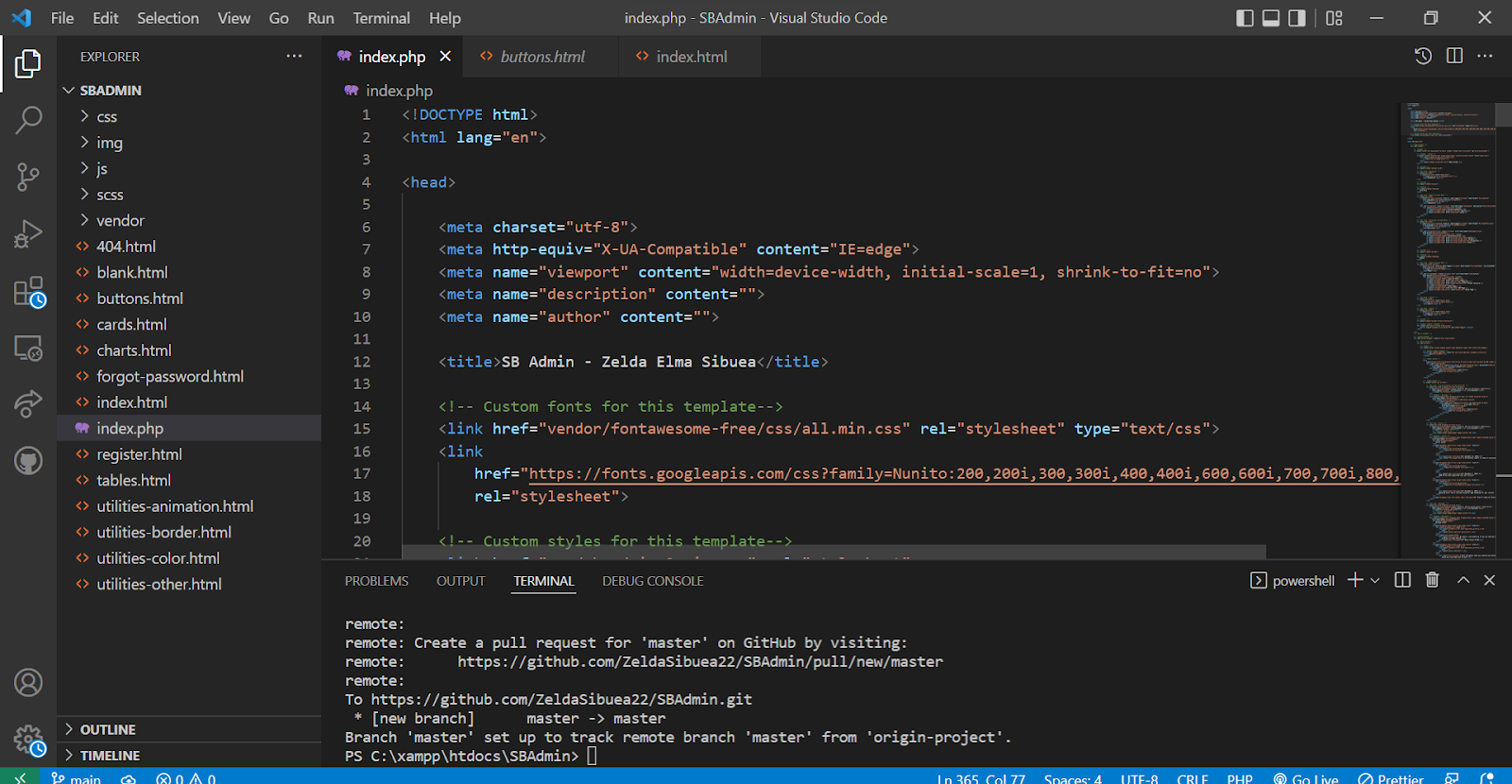Open timeline history icon in editor toolbar

tap(1423, 57)
